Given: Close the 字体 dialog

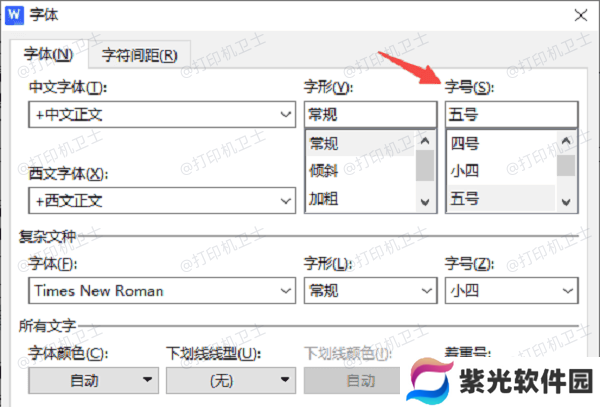Looking at the screenshot, I should (580, 15).
